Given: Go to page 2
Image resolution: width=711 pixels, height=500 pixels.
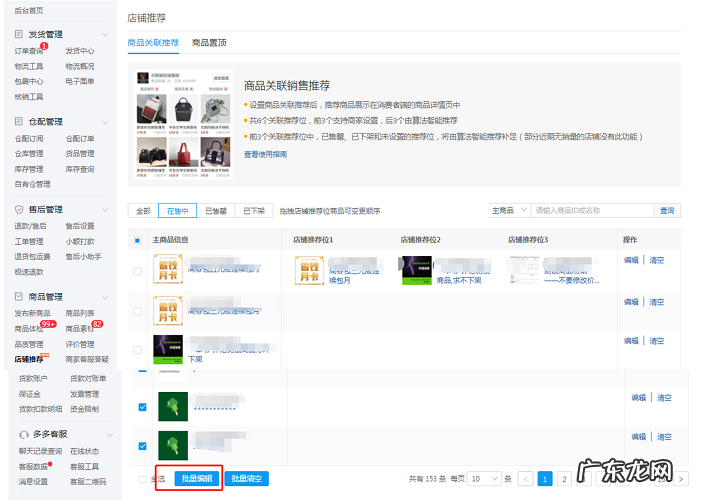Looking at the screenshot, I should click(565, 479).
